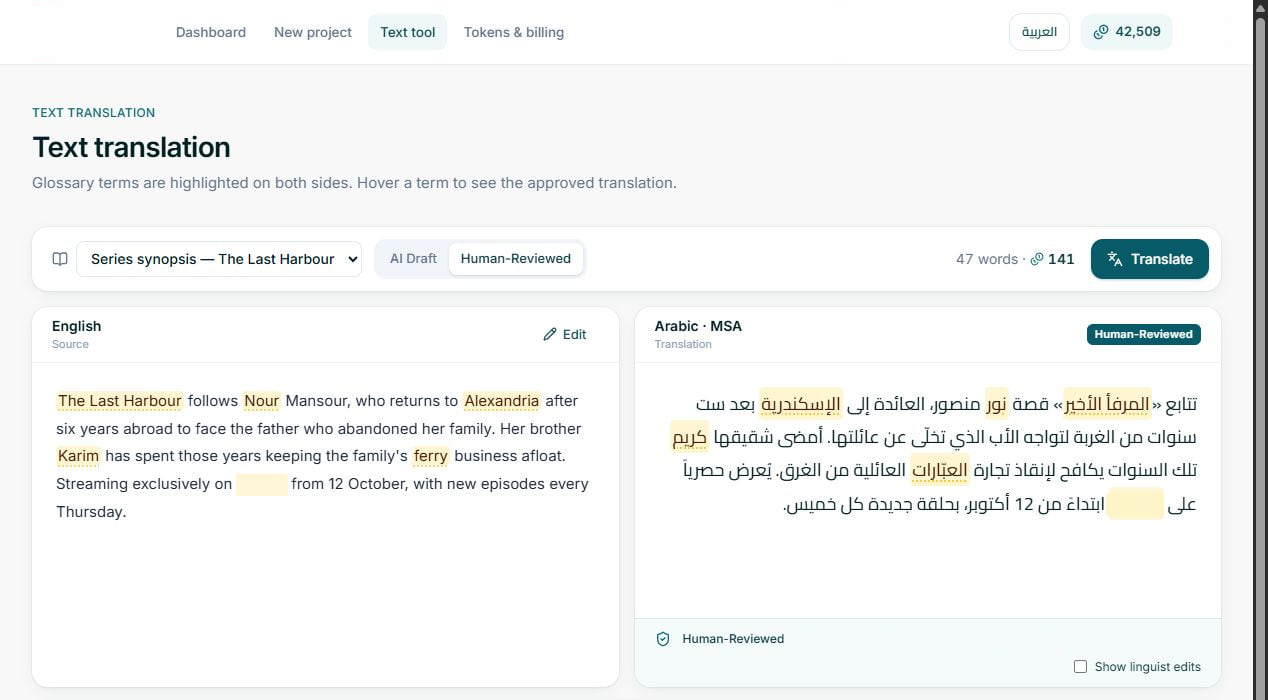
Task: Click the Arabic term العبّارات
Action: 940,470
